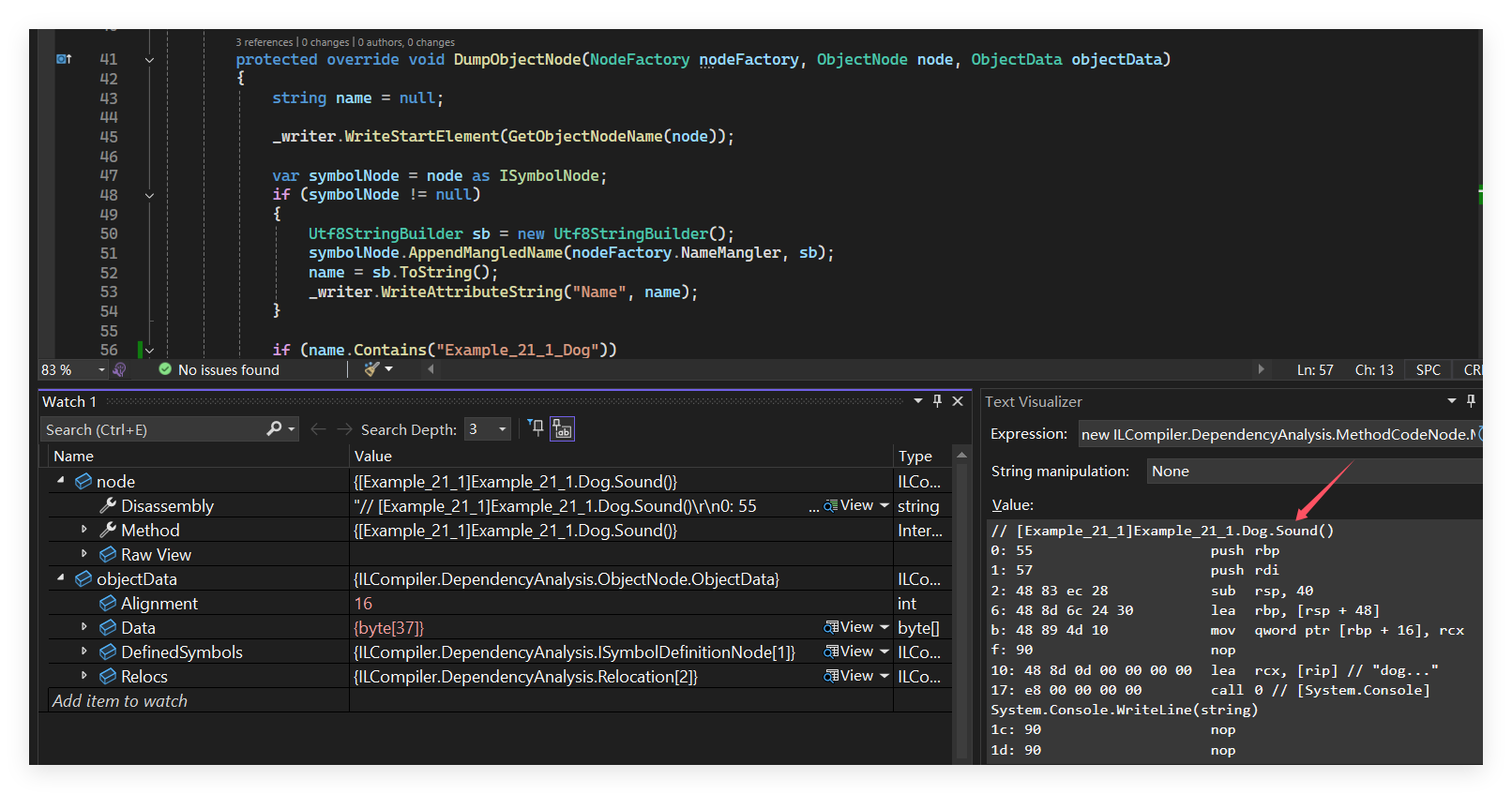Open the Text Visualizer window options arrow

click(x=1452, y=401)
